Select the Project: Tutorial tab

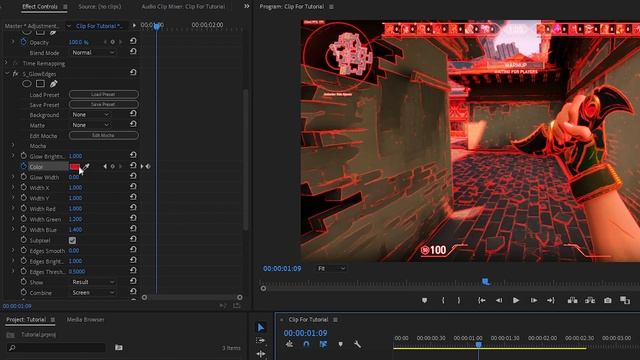pyautogui.click(x=26, y=320)
